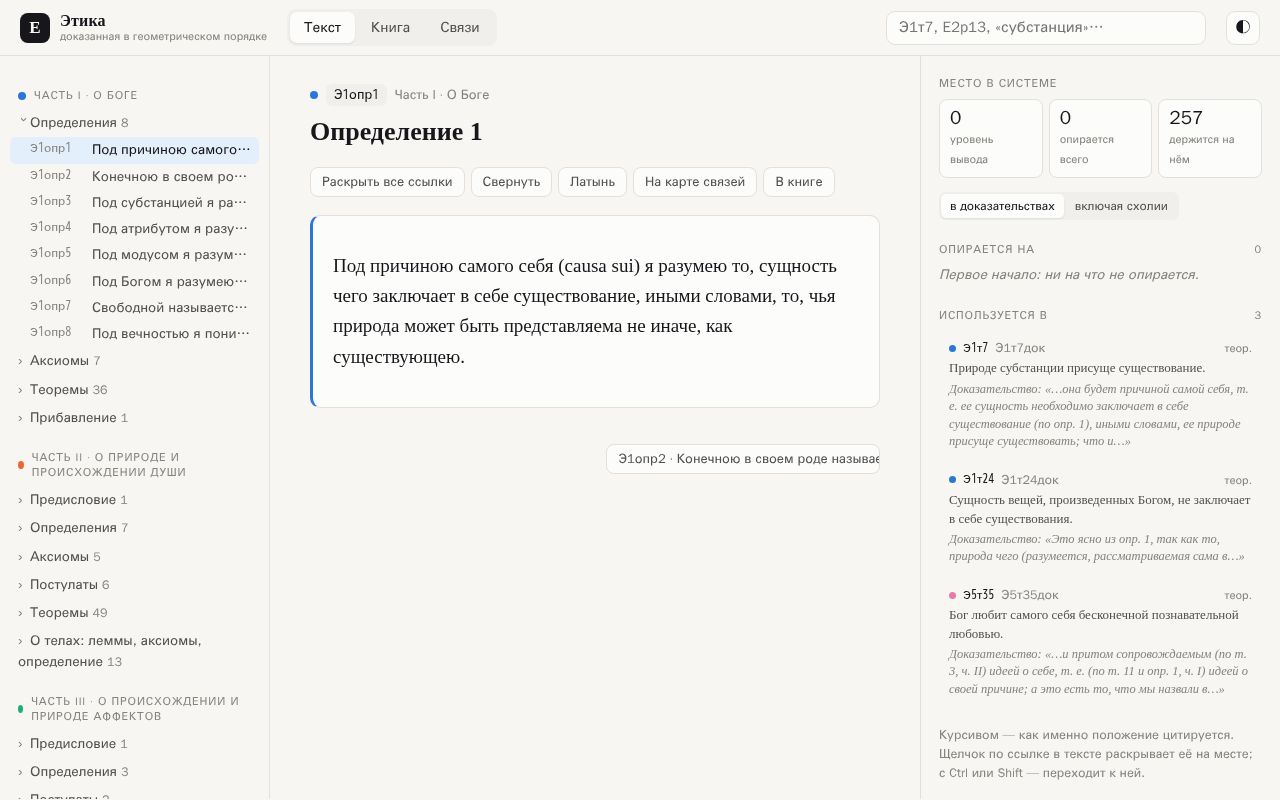Screen dimensions: 1280x800
Task: Open the Э5т35 reference card
Action: tap(1100, 641)
